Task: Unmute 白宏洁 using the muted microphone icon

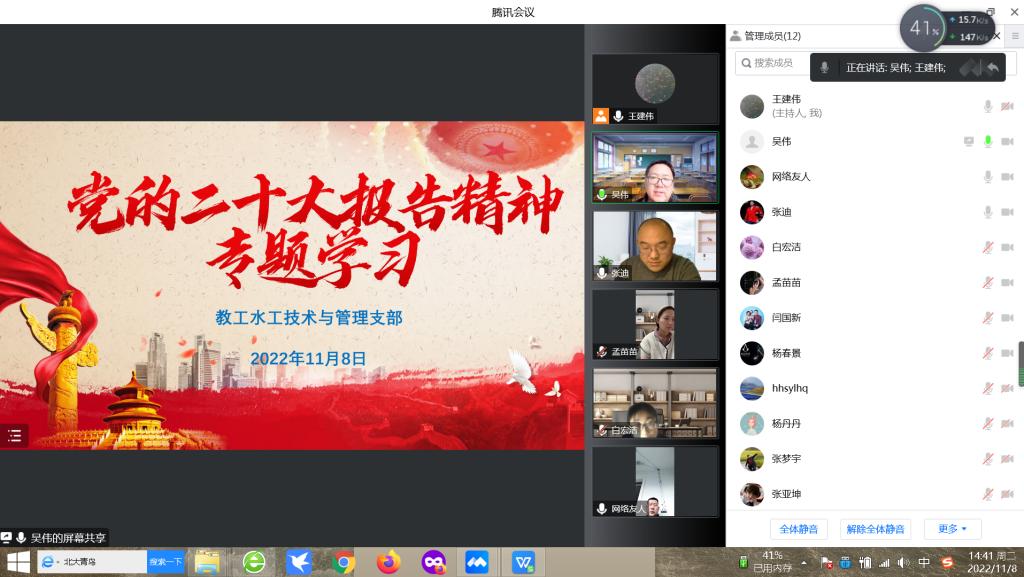Action: coord(988,247)
